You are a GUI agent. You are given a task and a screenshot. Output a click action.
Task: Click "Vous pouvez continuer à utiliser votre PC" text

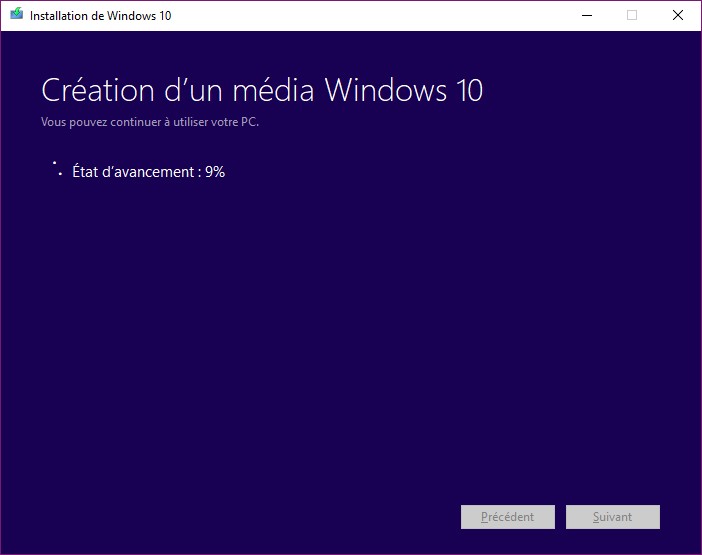pyautogui.click(x=150, y=122)
